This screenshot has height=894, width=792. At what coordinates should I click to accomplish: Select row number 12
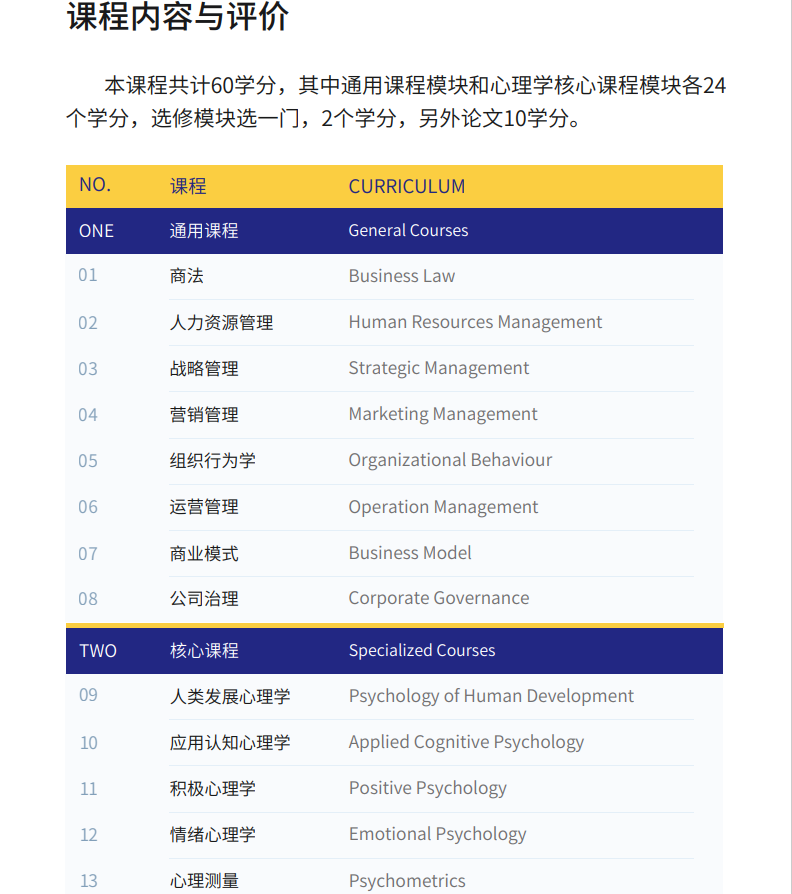click(88, 835)
